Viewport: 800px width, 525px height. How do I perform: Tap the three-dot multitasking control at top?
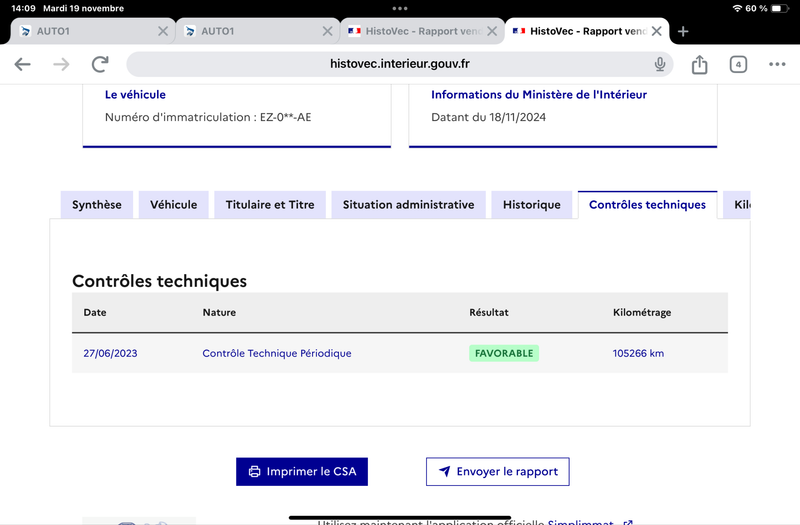399,8
